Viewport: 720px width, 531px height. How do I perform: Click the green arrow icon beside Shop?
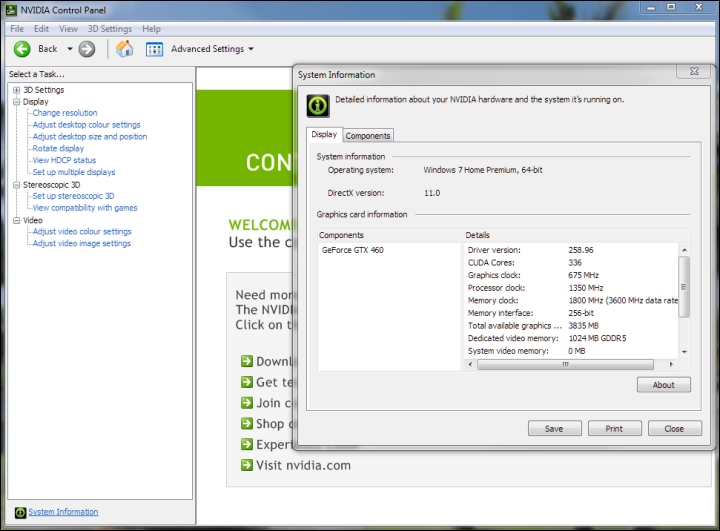click(247, 423)
